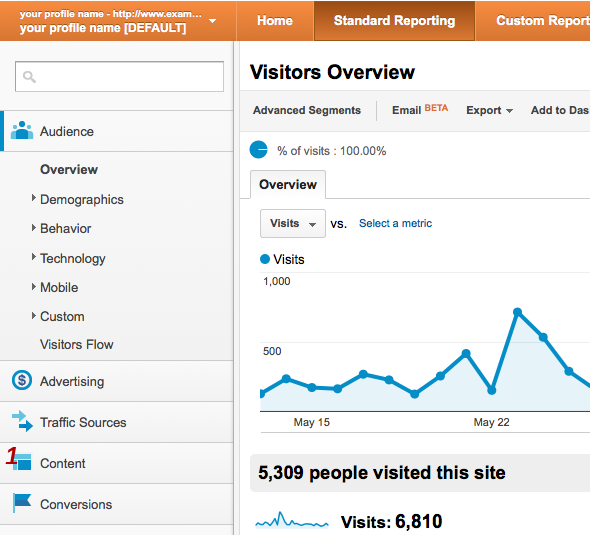Open Advanced Segments
Screen dimensions: 590x535
click(307, 110)
